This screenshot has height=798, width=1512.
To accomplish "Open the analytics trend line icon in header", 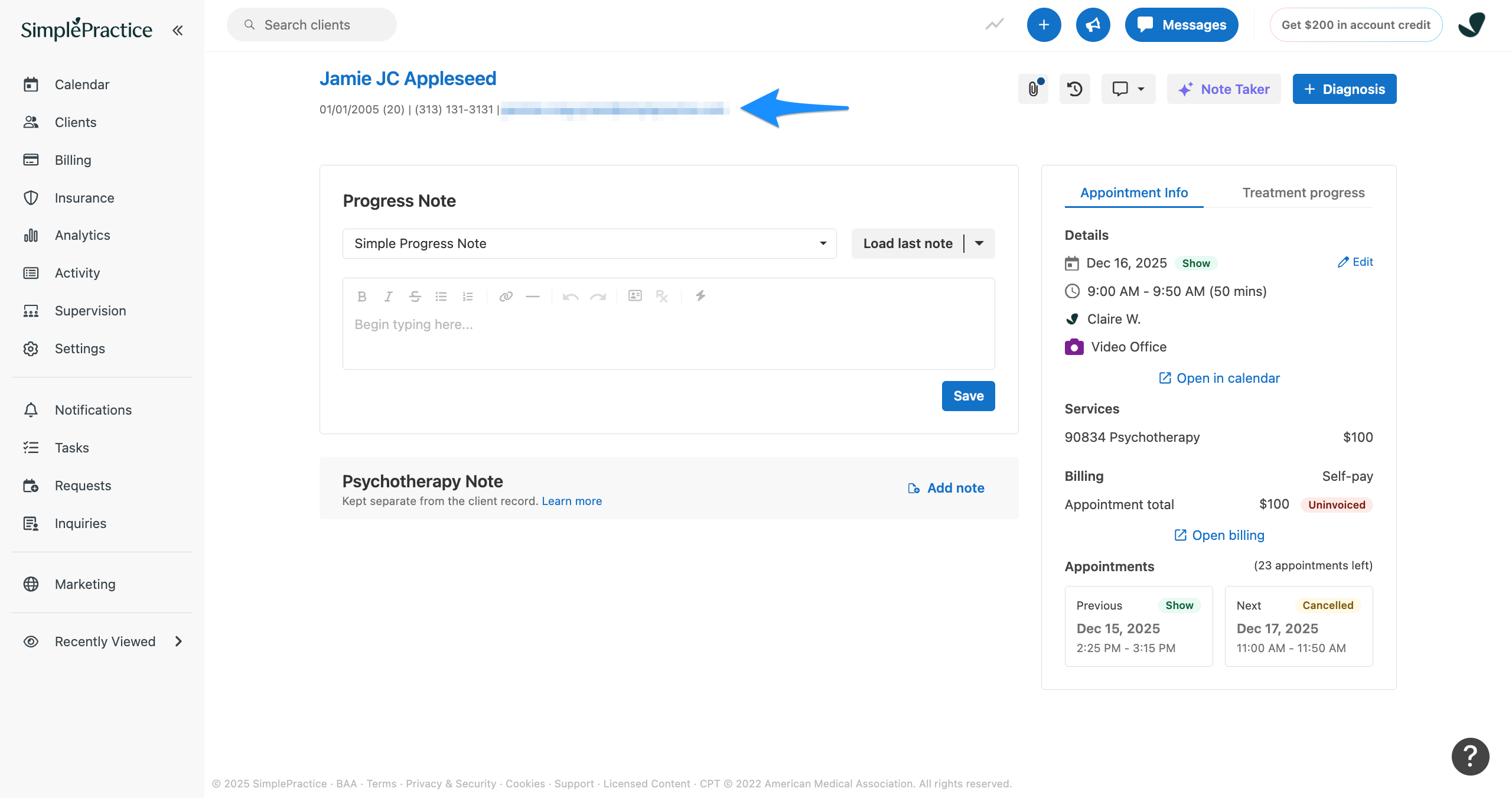I will pyautogui.click(x=995, y=25).
